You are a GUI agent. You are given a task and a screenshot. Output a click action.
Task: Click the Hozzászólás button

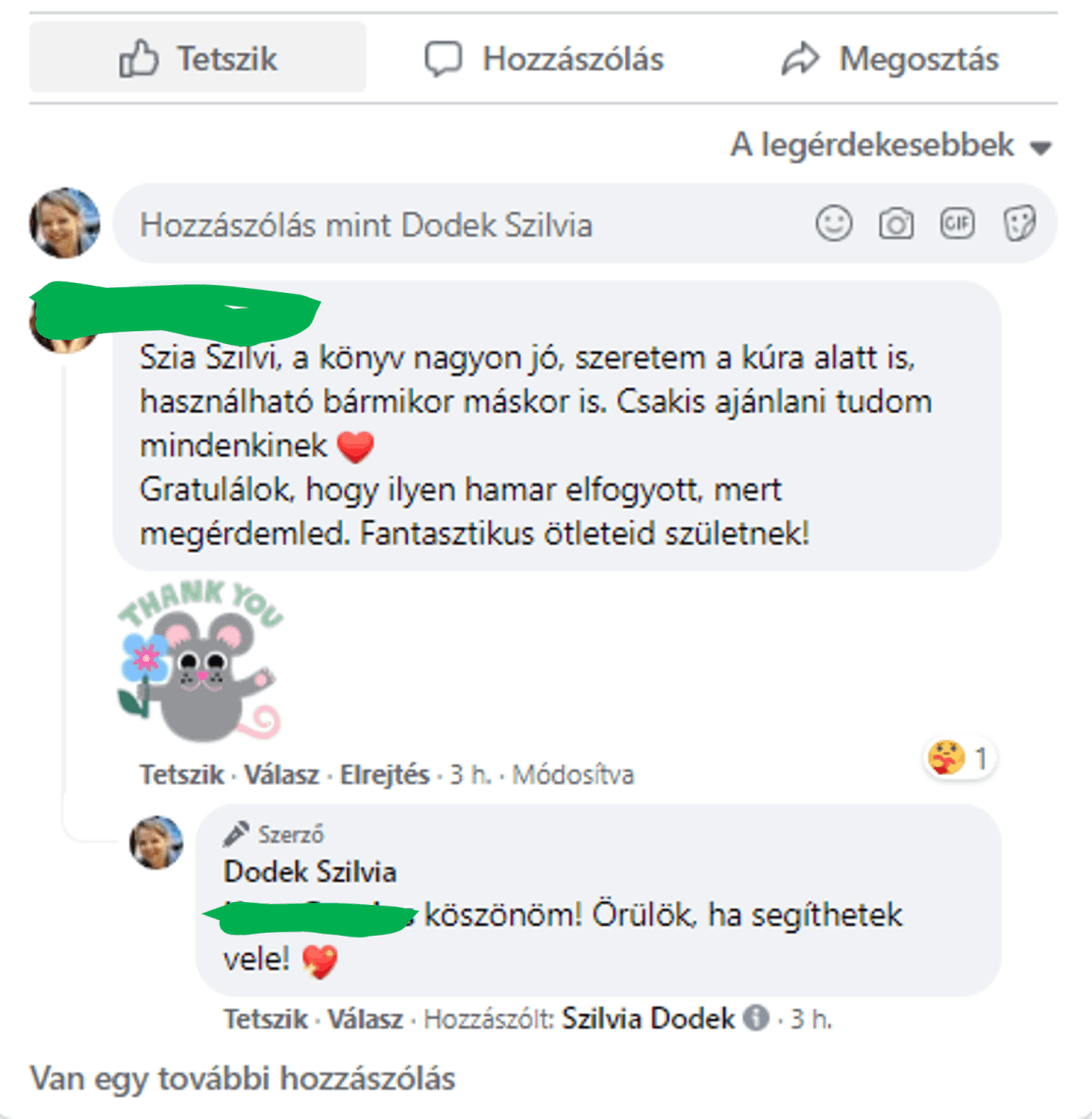(544, 58)
